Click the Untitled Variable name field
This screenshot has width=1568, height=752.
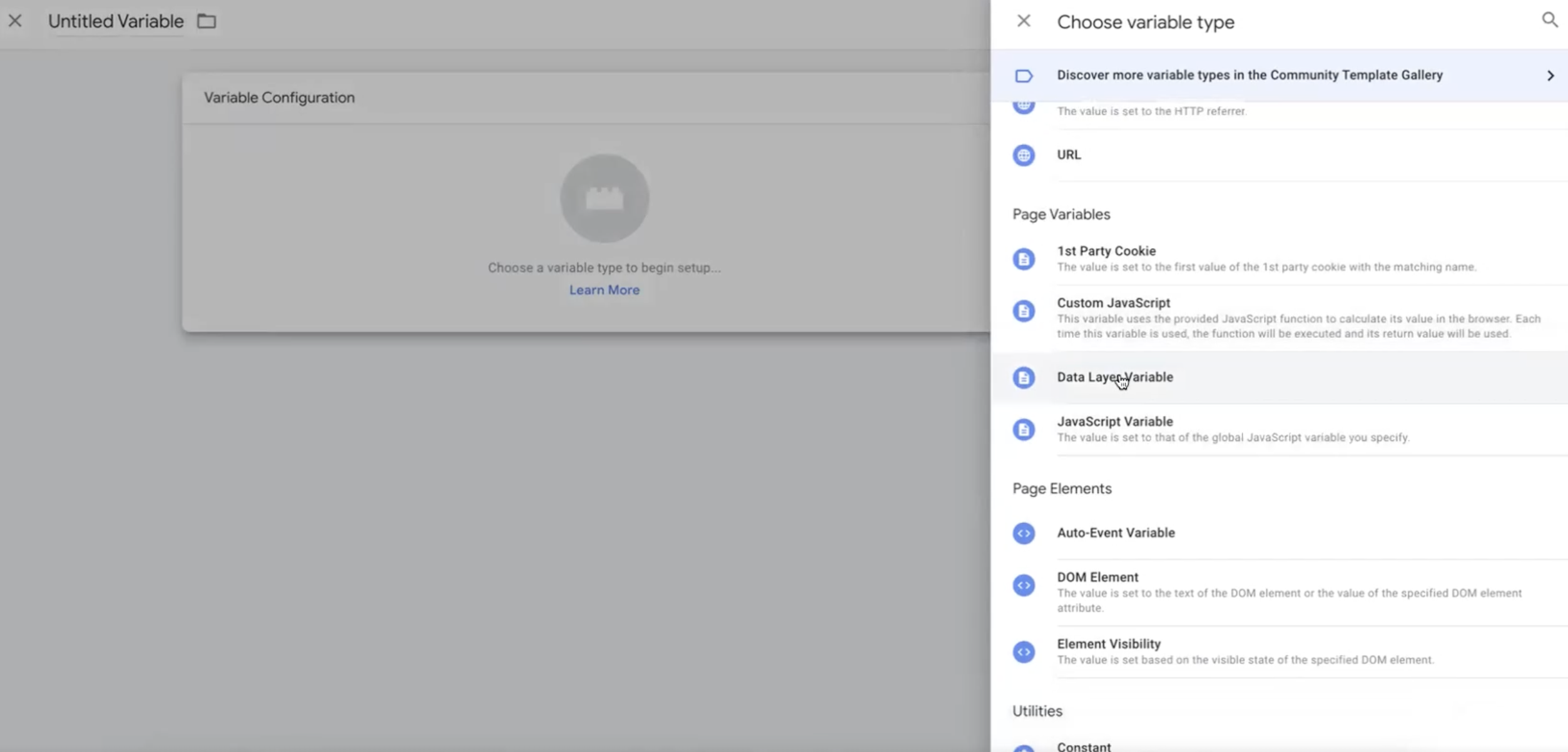(x=116, y=21)
